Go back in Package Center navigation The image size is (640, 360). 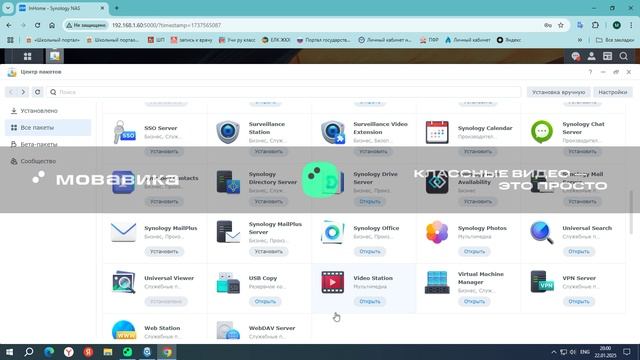click(11, 92)
